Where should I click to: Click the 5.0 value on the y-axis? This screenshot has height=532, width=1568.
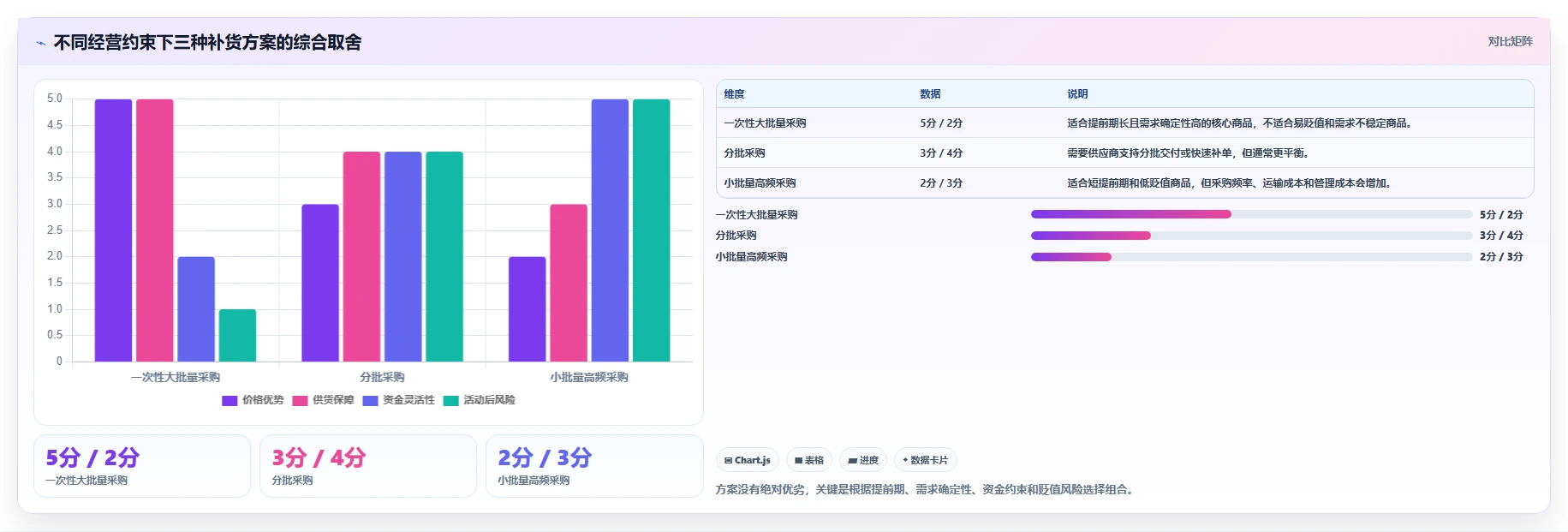click(x=55, y=99)
